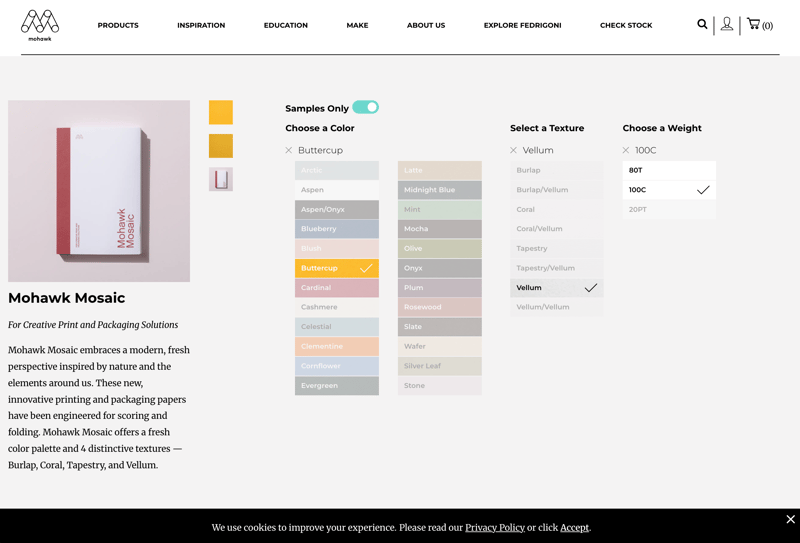Select the 80T weight

pos(669,170)
